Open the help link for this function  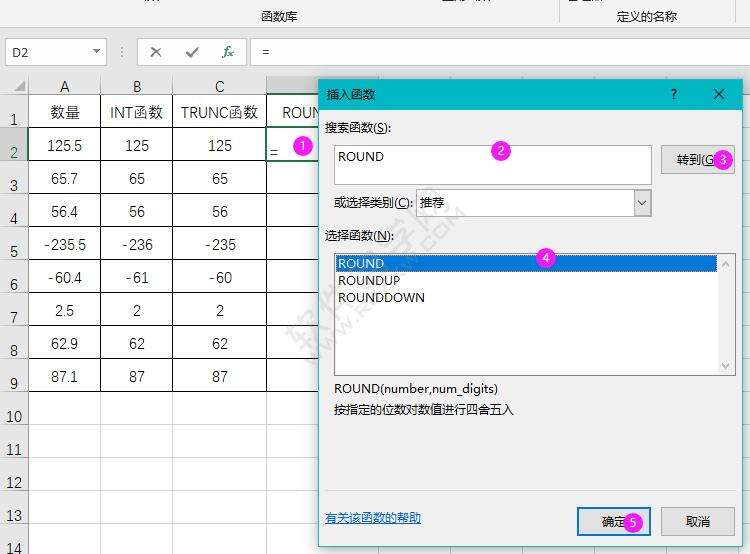[372, 518]
